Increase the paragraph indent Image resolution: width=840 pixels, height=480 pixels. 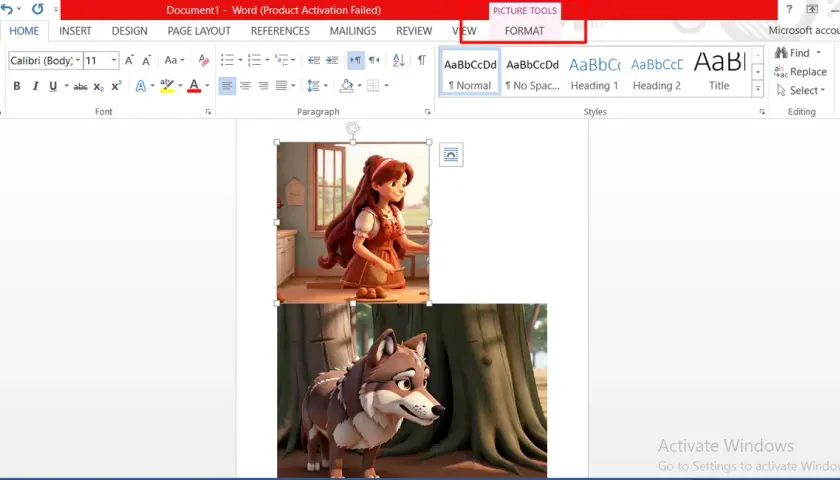pyautogui.click(x=332, y=60)
